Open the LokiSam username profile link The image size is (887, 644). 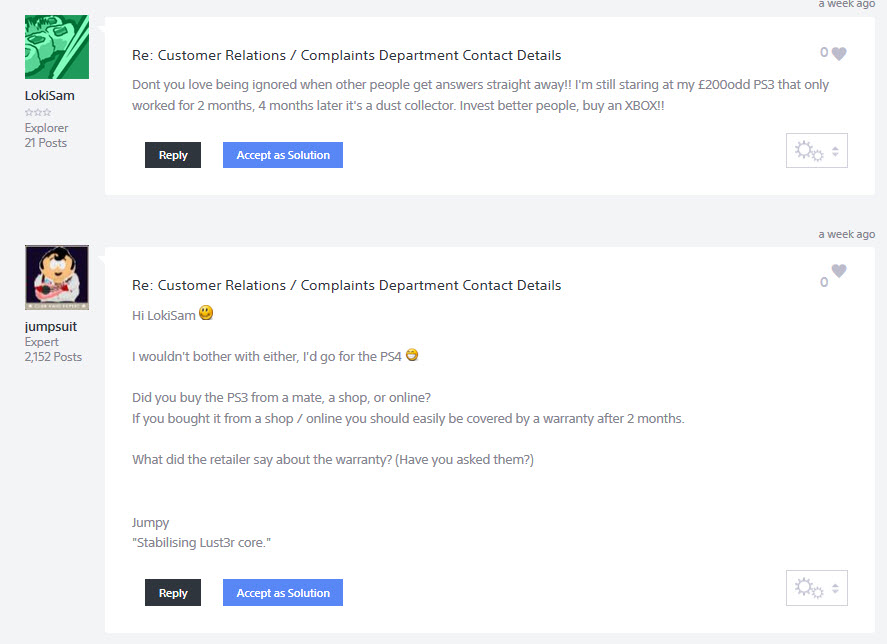click(x=49, y=96)
